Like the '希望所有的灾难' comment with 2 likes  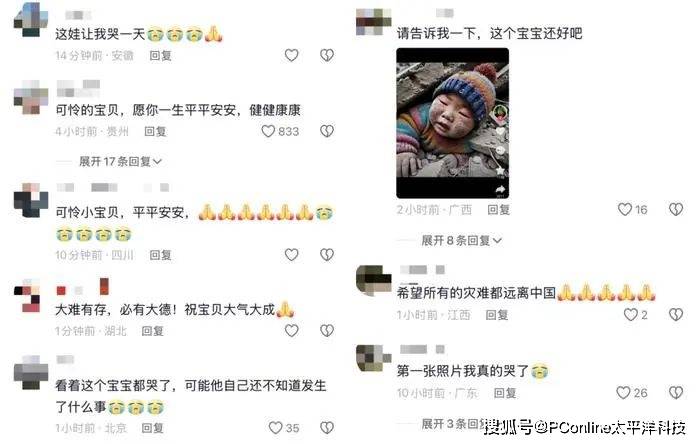click(x=630, y=315)
